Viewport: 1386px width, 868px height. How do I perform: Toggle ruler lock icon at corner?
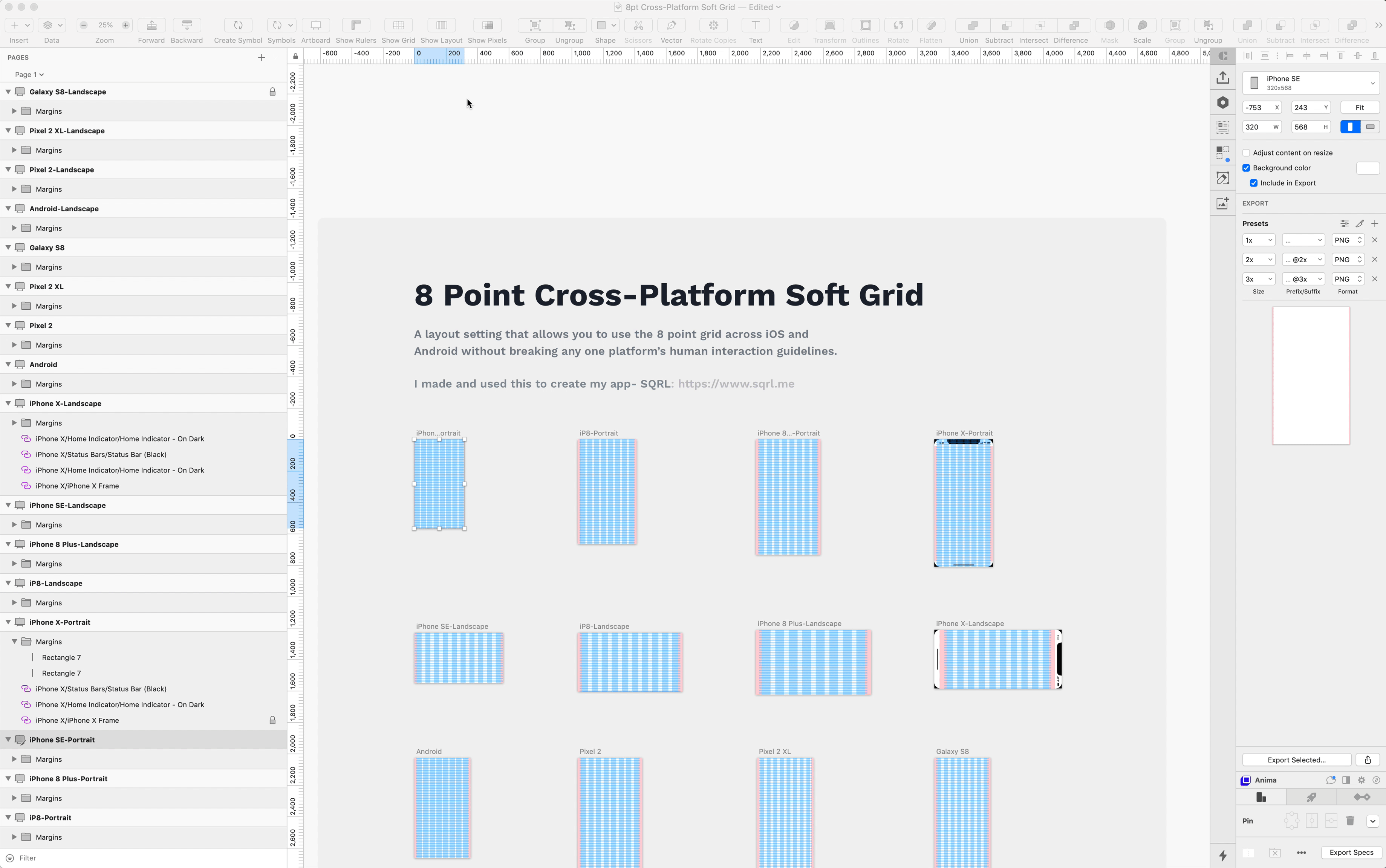[x=295, y=56]
